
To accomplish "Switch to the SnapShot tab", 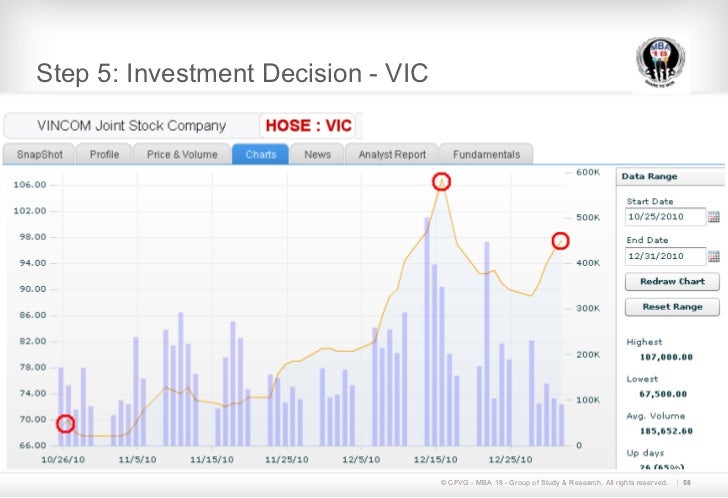I will (40, 155).
